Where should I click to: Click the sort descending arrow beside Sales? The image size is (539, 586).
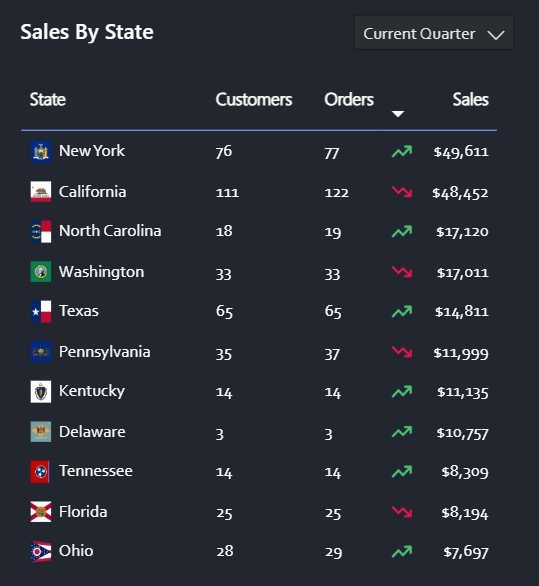point(398,114)
